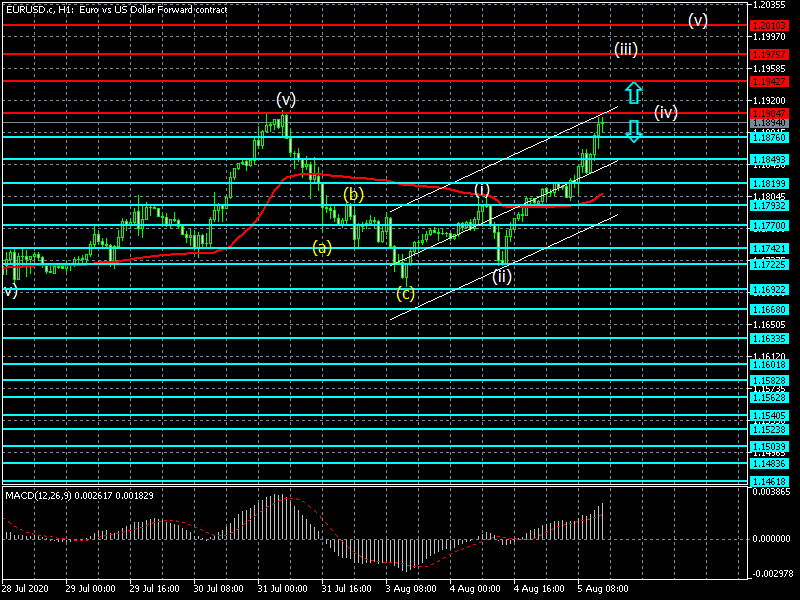Screen dimensions: 800x600
Task: Click the white (iii) wave label
Action: coord(626,49)
